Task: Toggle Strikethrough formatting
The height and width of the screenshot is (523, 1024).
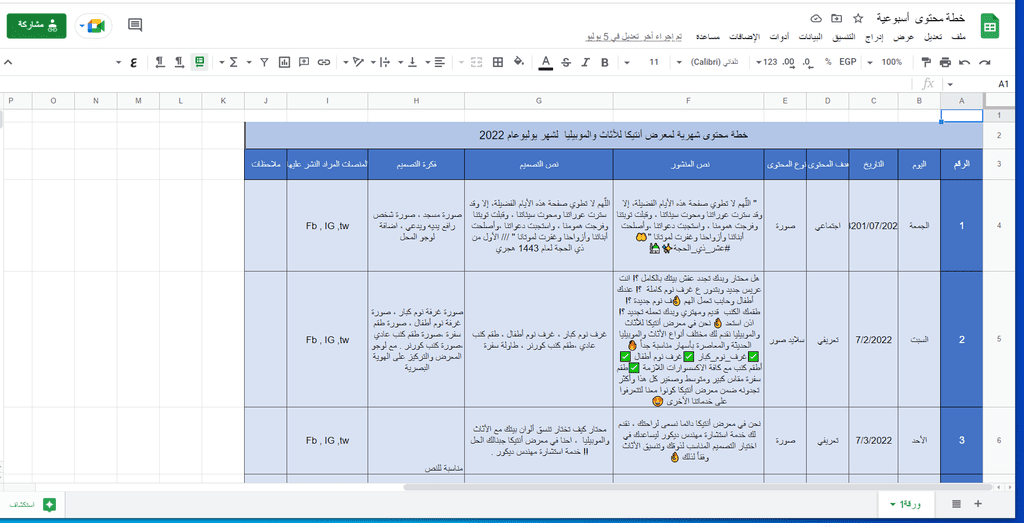Action: pyautogui.click(x=566, y=63)
